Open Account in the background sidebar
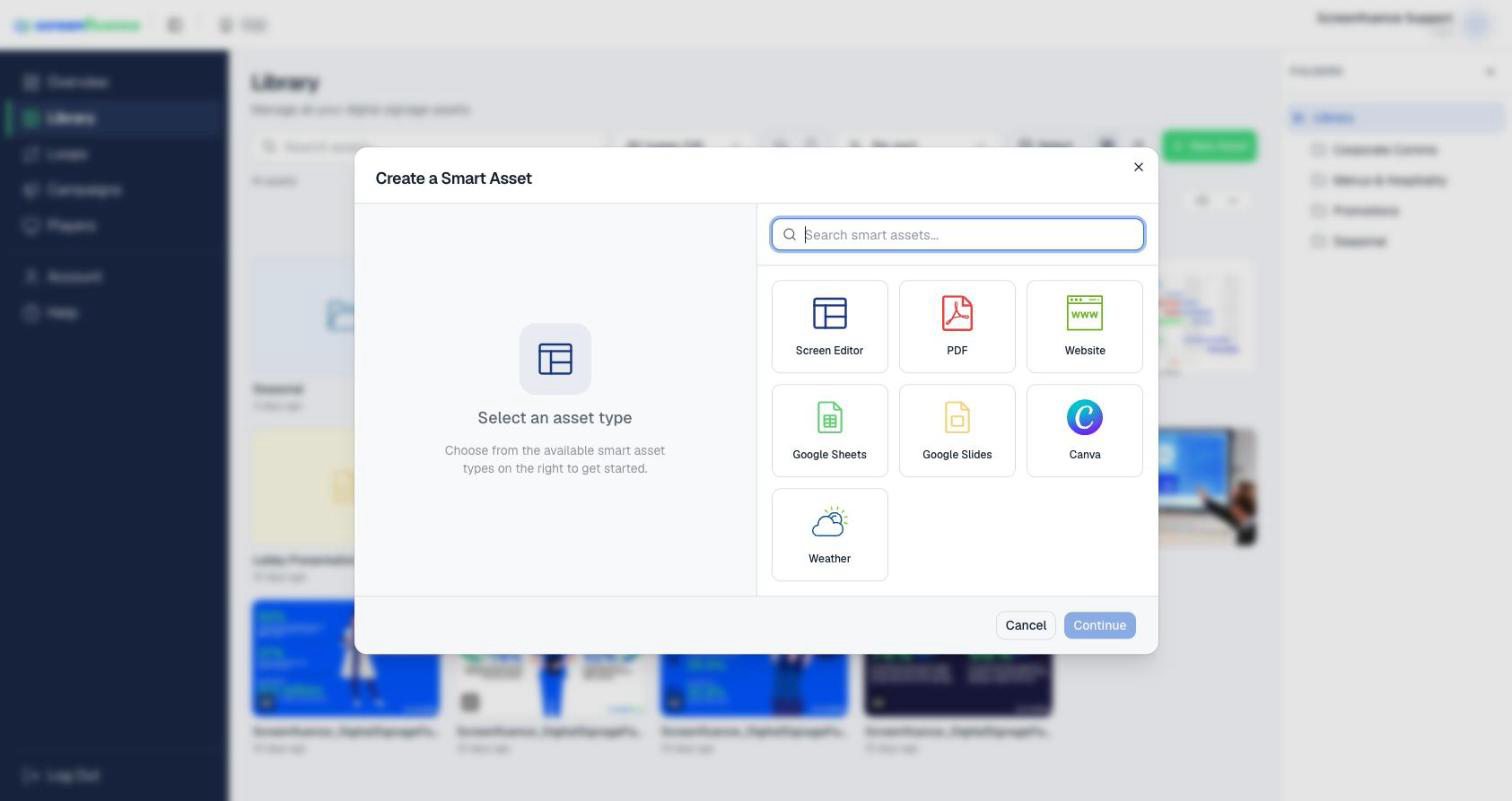The height and width of the screenshot is (801, 1512). coord(114,277)
